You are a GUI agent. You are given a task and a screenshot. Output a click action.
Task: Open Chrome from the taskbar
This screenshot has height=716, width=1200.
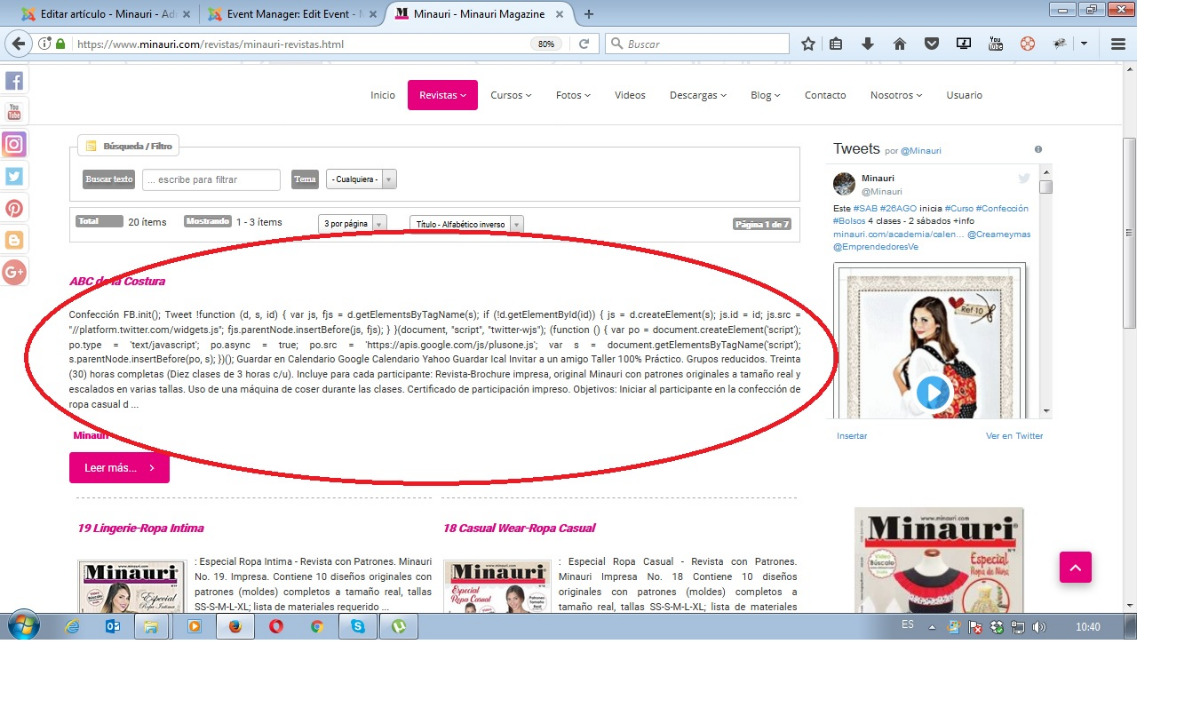(317, 627)
